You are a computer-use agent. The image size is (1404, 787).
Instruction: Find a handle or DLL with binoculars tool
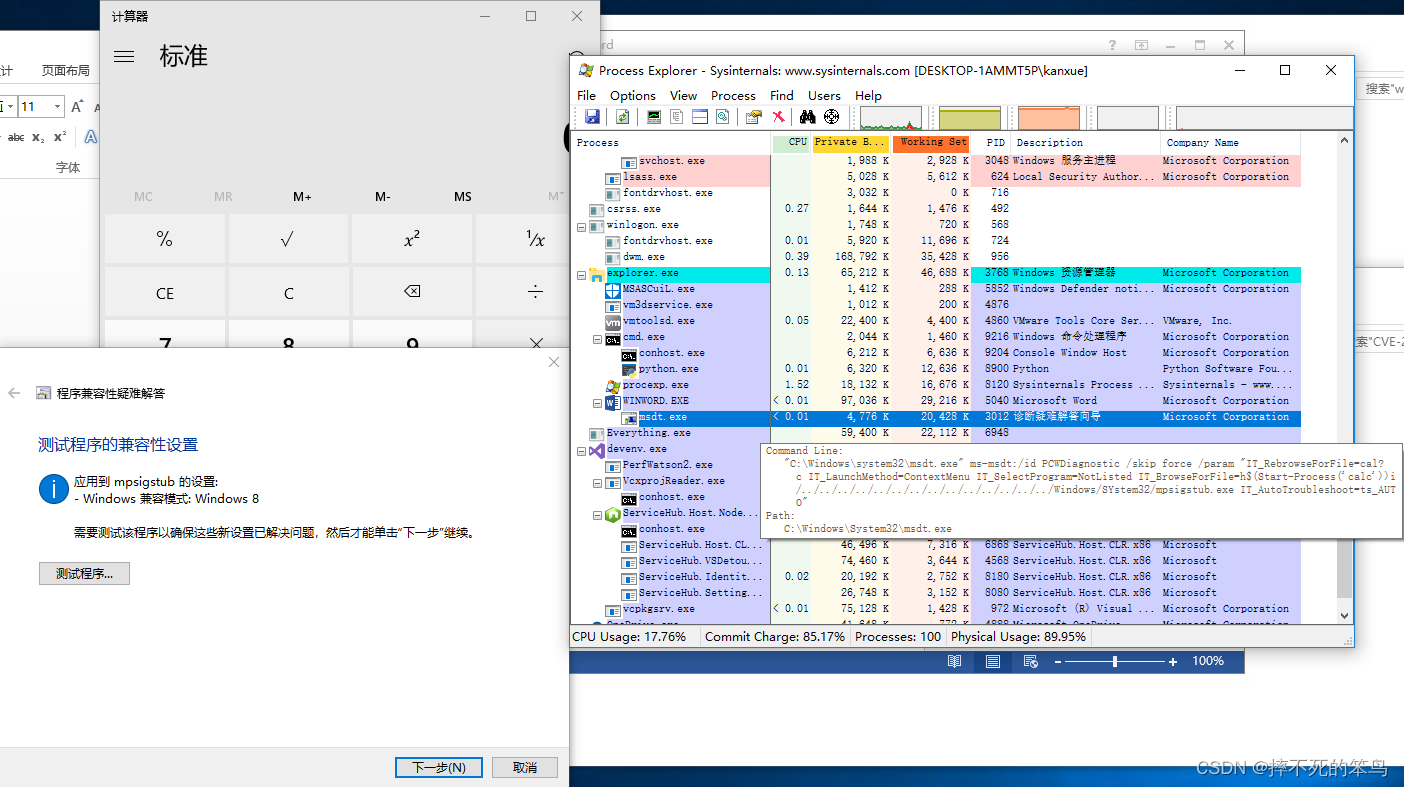(x=806, y=117)
